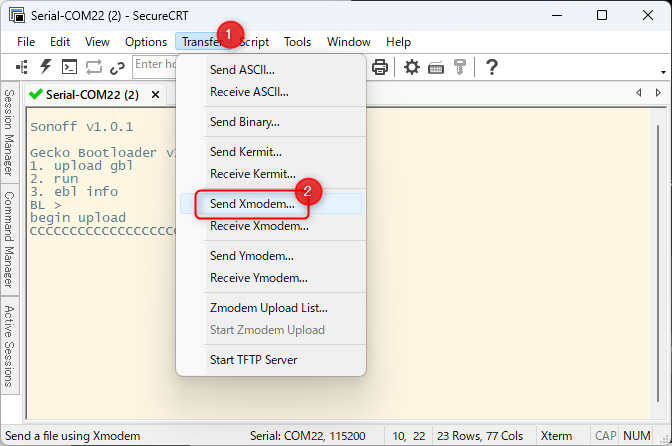Click the Quick Connect lightning icon

click(45, 67)
